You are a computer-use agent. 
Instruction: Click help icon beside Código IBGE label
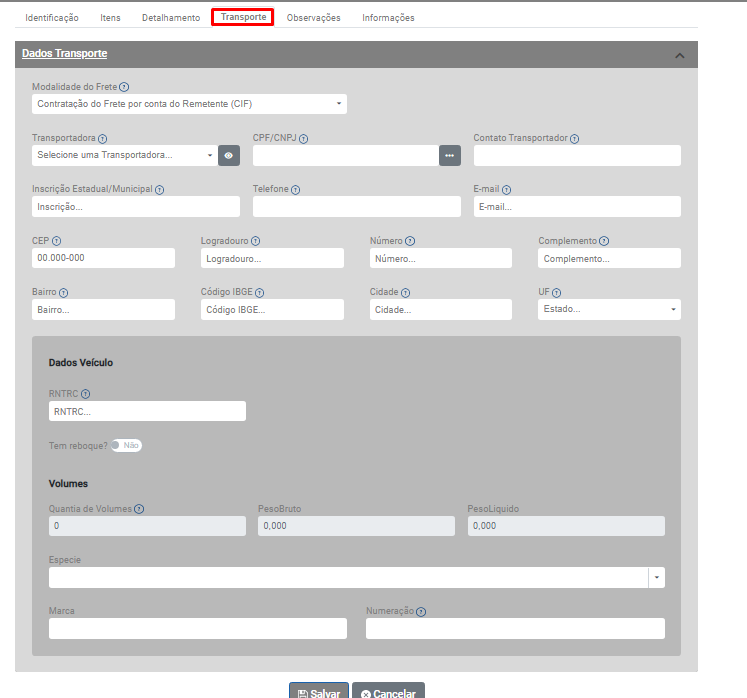259,293
